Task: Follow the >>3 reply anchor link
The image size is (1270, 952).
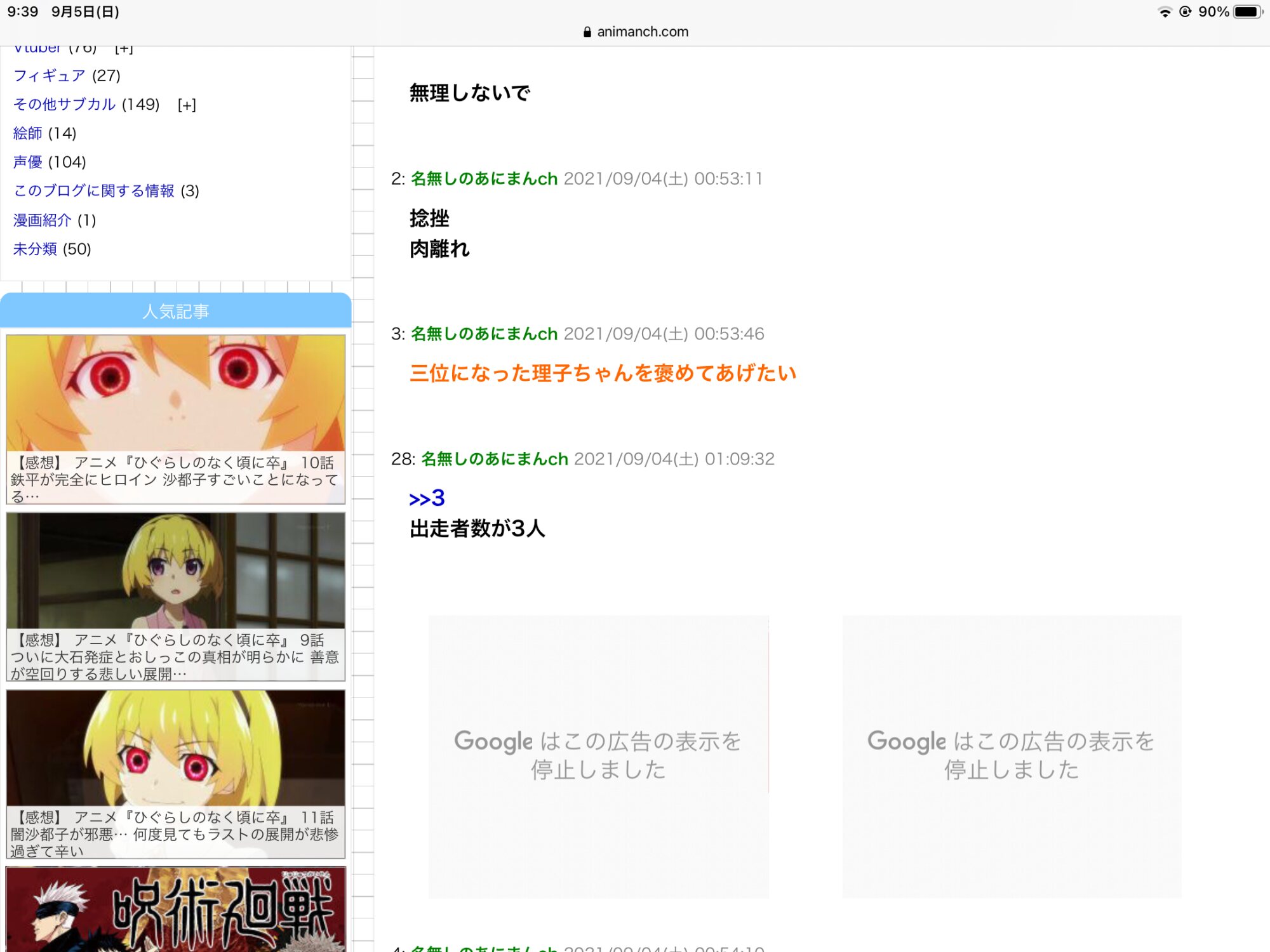Action: click(427, 499)
